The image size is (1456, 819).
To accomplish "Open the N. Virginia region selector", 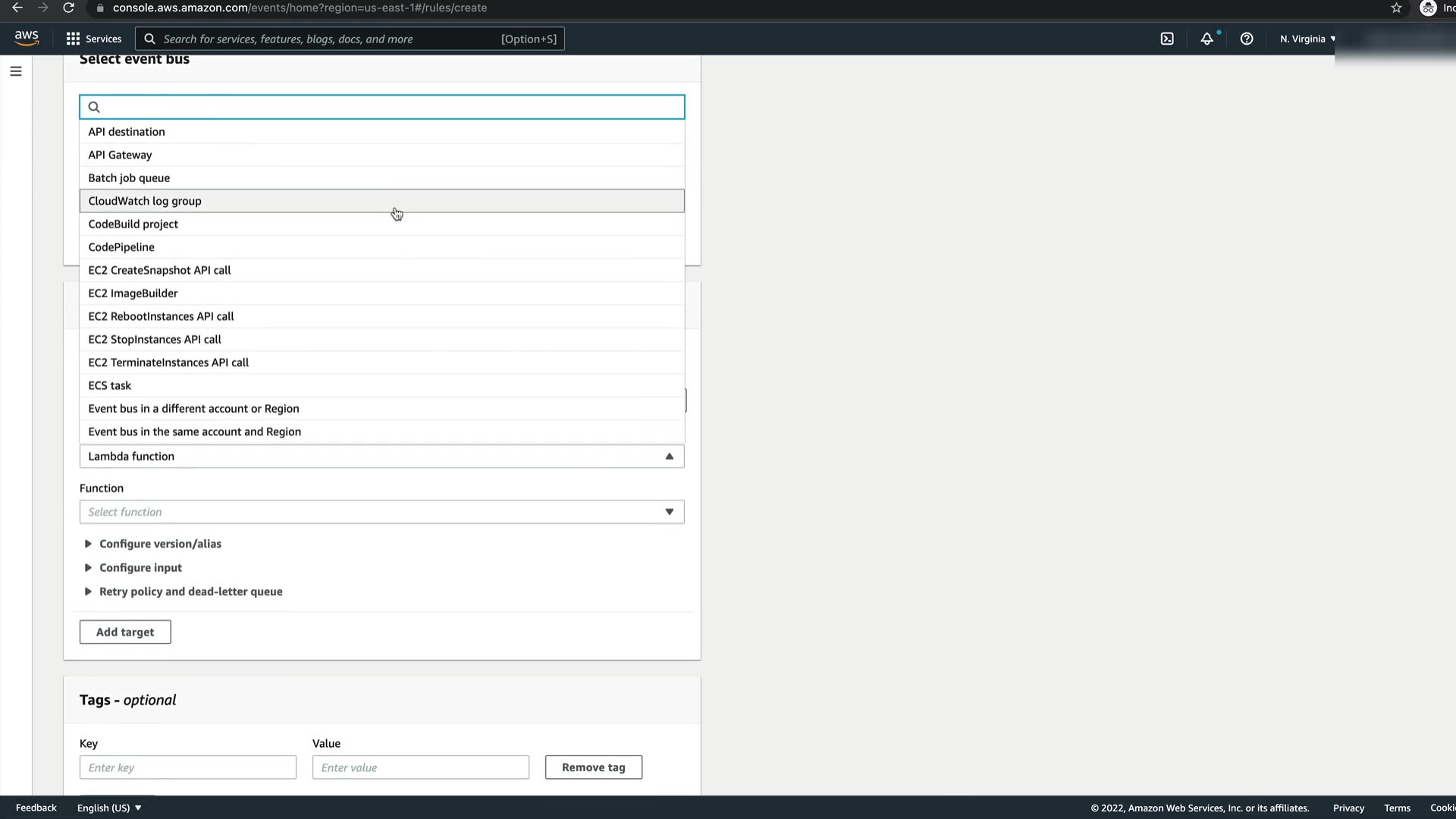I will point(1307,39).
